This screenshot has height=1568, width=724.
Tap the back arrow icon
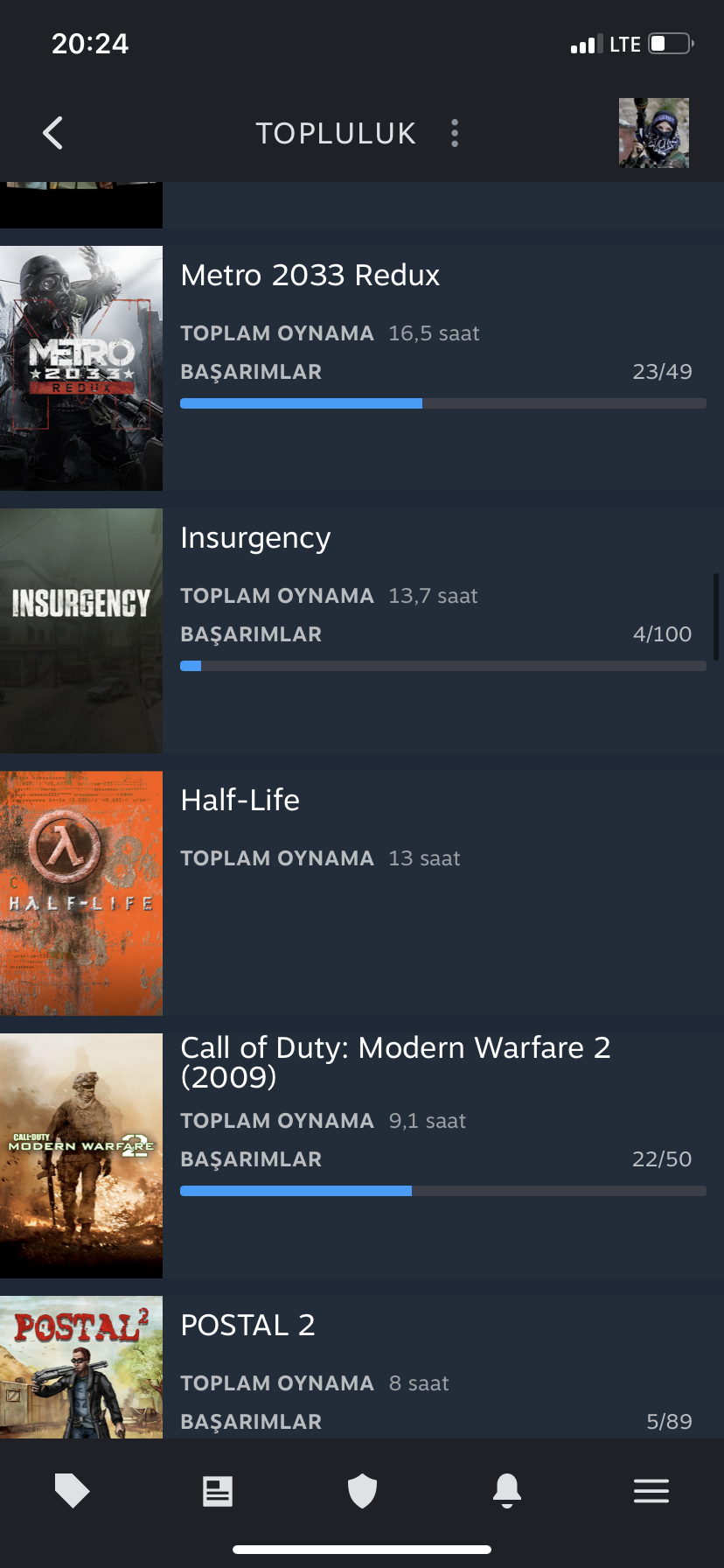(52, 133)
